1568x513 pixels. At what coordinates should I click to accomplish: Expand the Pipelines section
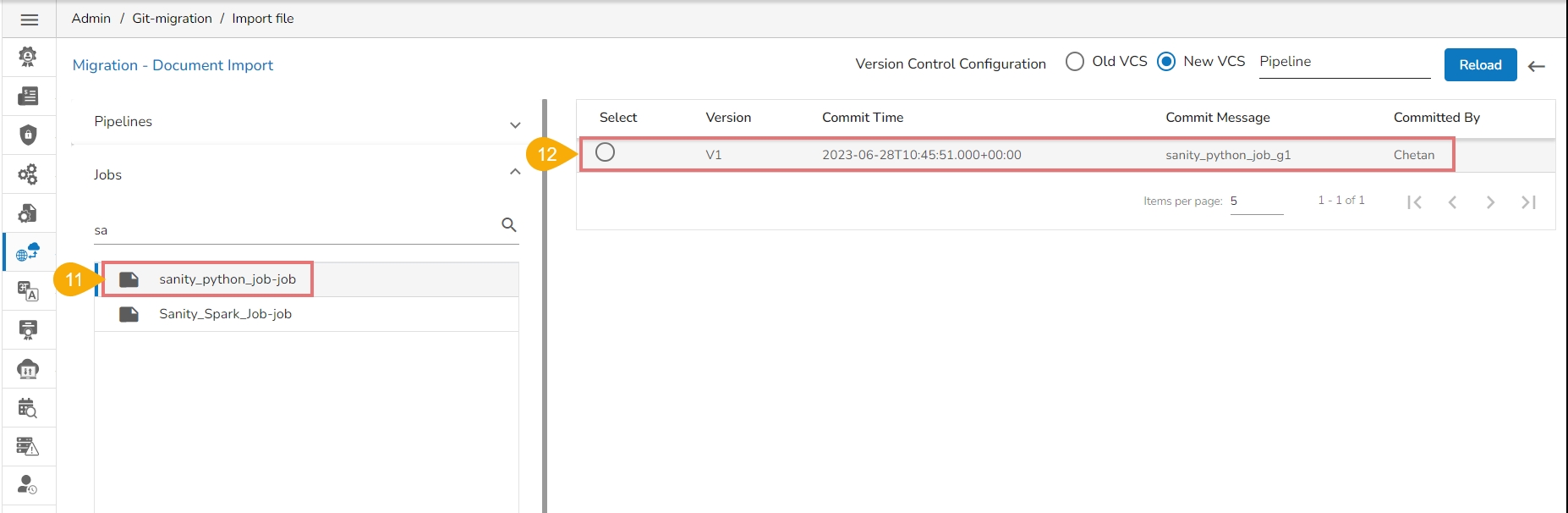tap(514, 125)
